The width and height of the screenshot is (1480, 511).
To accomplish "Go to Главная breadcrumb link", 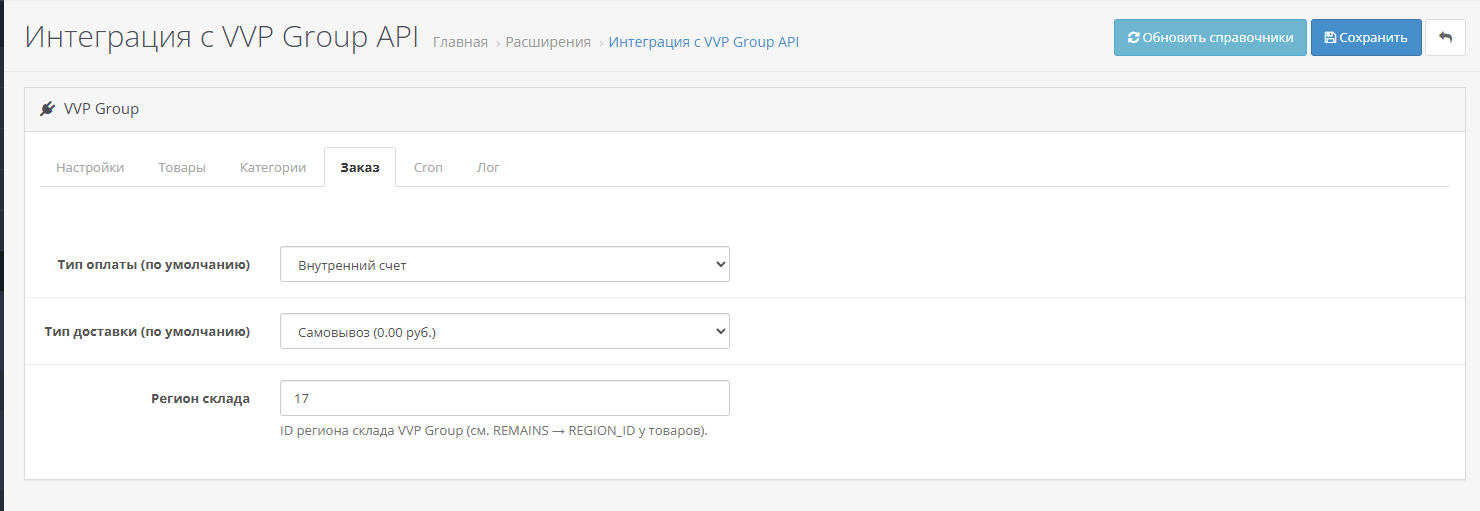I will click(x=460, y=42).
